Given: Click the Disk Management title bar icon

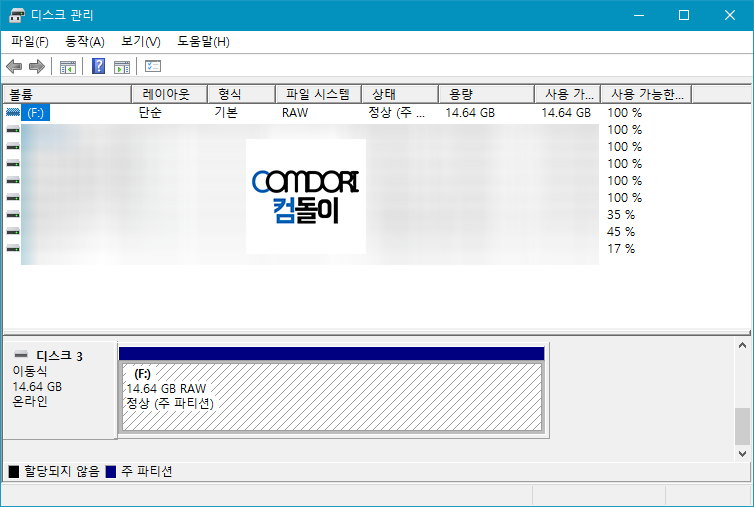Looking at the screenshot, I should 17,15.
